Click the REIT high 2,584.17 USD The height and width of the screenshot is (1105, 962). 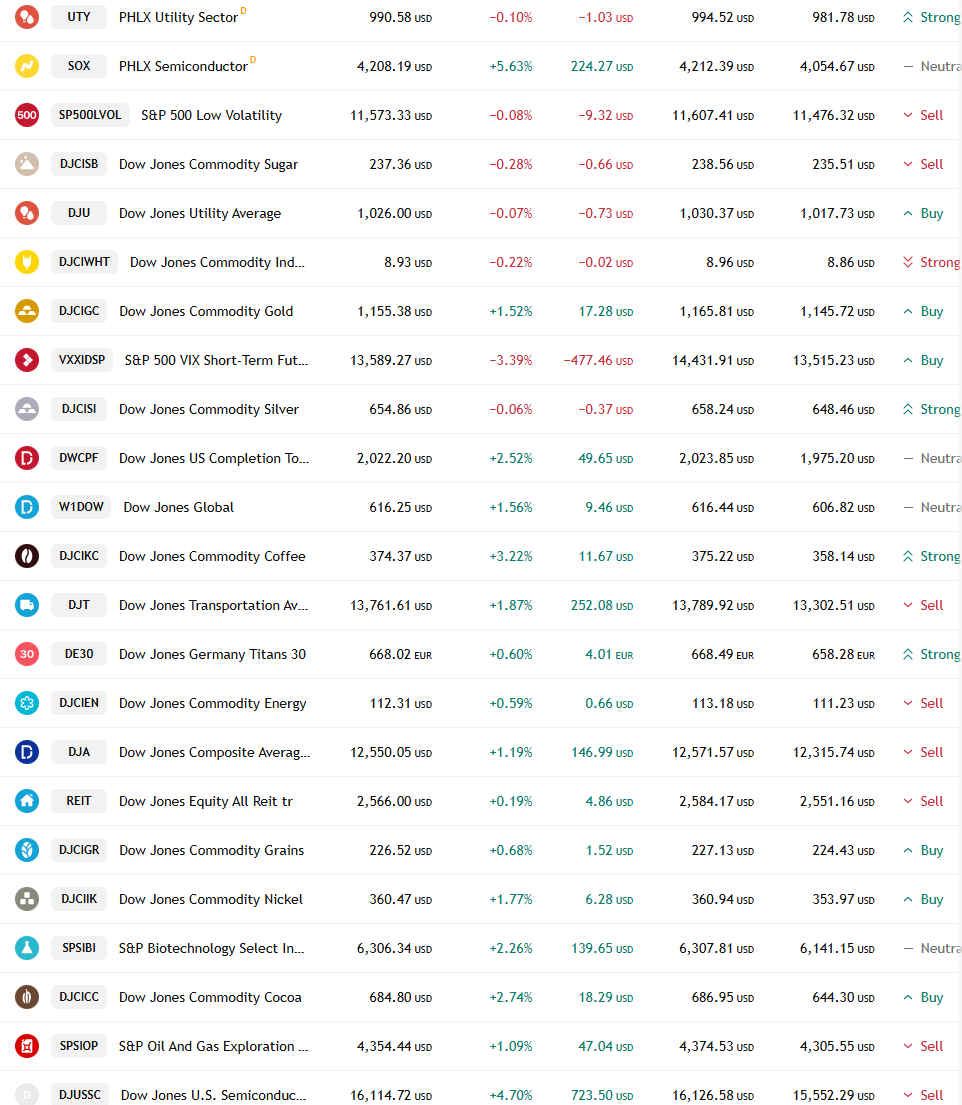716,801
